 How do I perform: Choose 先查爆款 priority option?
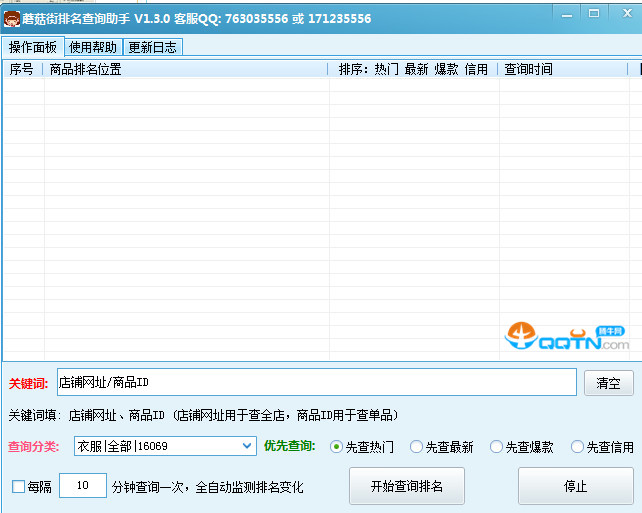point(496,447)
